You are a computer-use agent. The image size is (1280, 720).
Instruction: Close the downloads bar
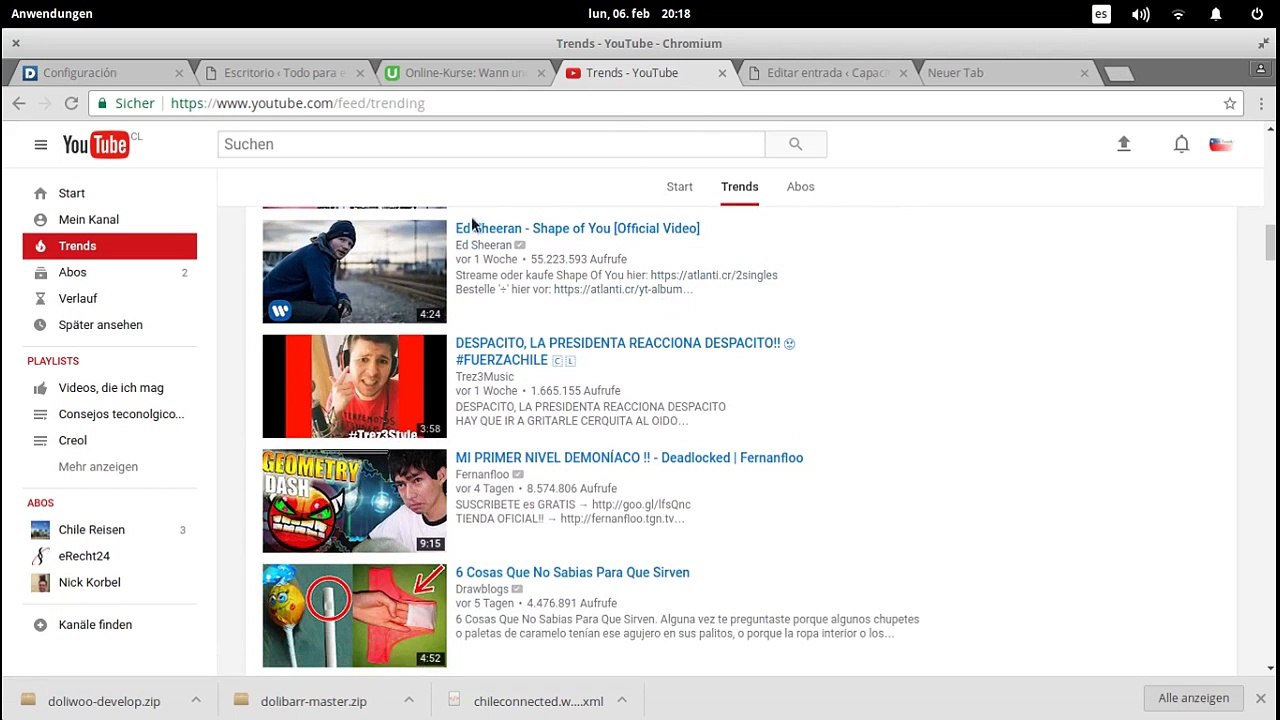tap(1261, 698)
